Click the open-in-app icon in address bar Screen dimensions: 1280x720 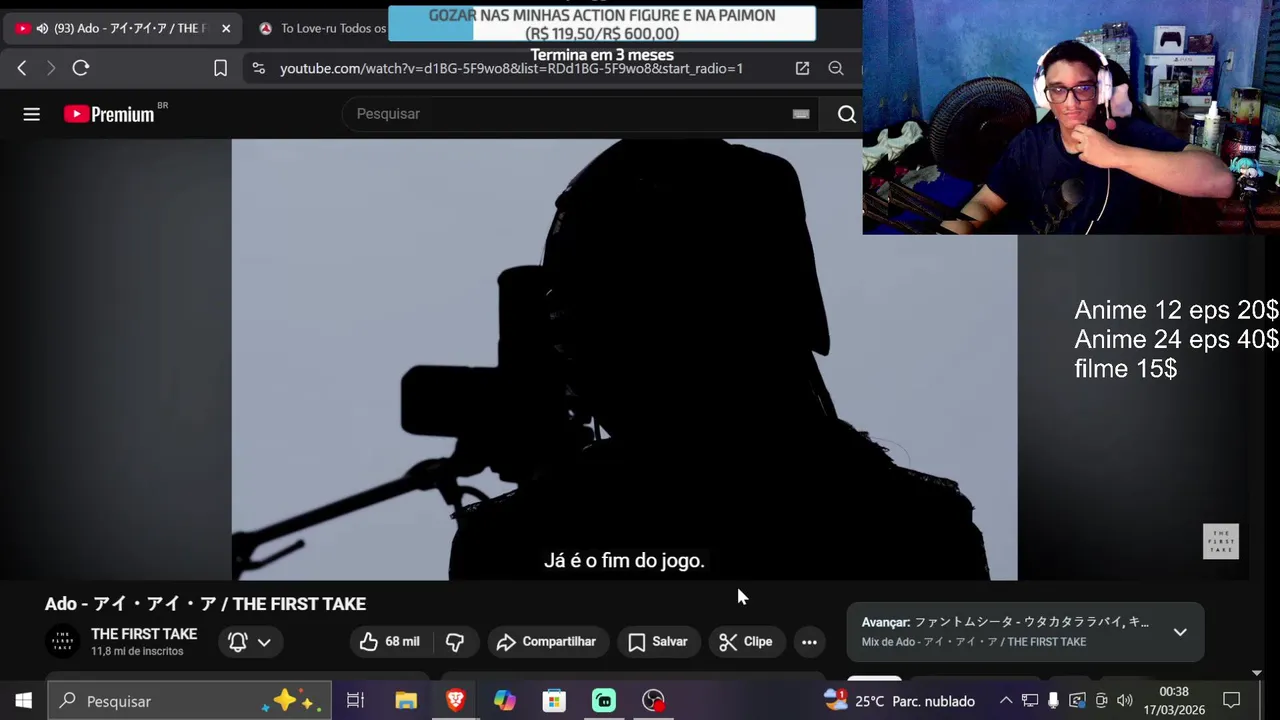(802, 68)
